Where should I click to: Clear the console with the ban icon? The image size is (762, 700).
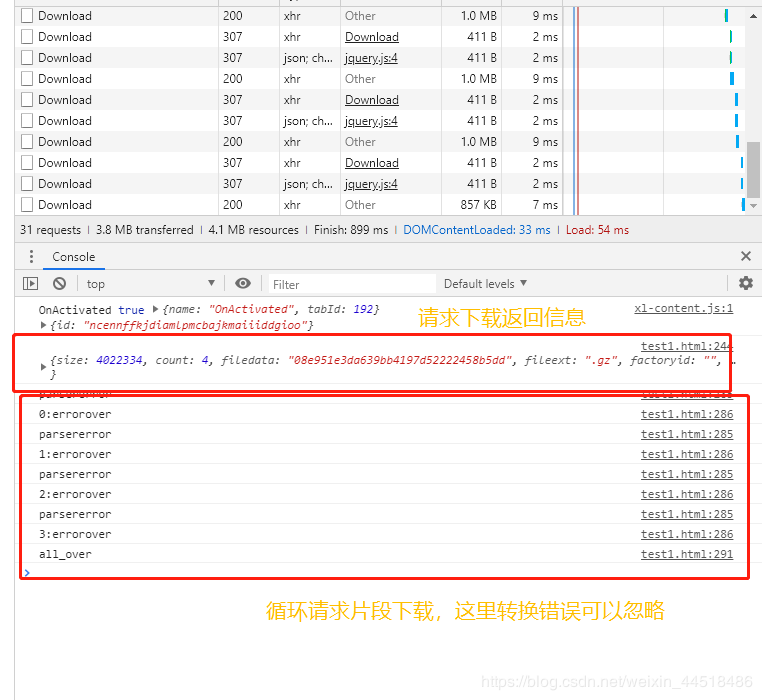point(59,284)
